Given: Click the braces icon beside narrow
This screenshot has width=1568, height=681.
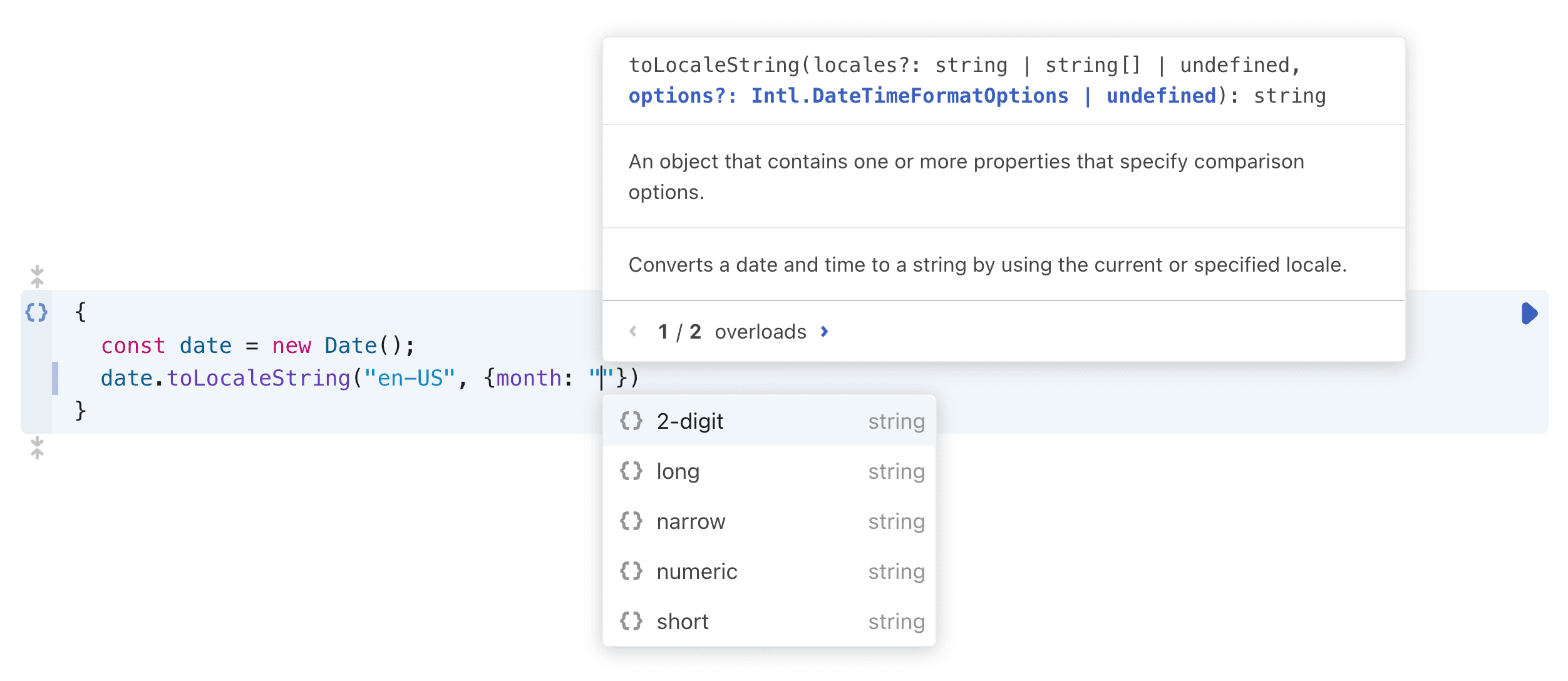Looking at the screenshot, I should (631, 521).
